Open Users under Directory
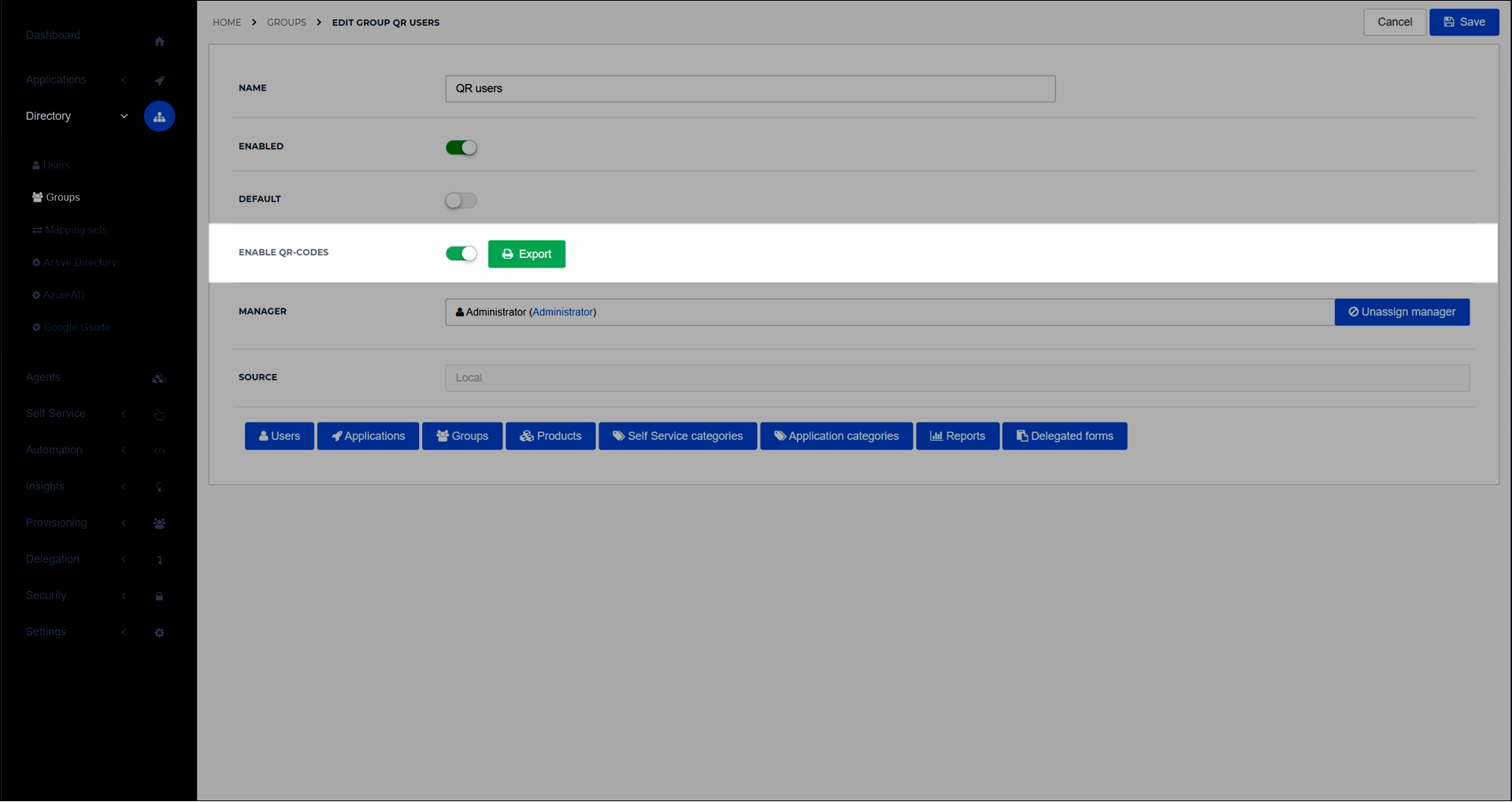1512x802 pixels. [51, 165]
